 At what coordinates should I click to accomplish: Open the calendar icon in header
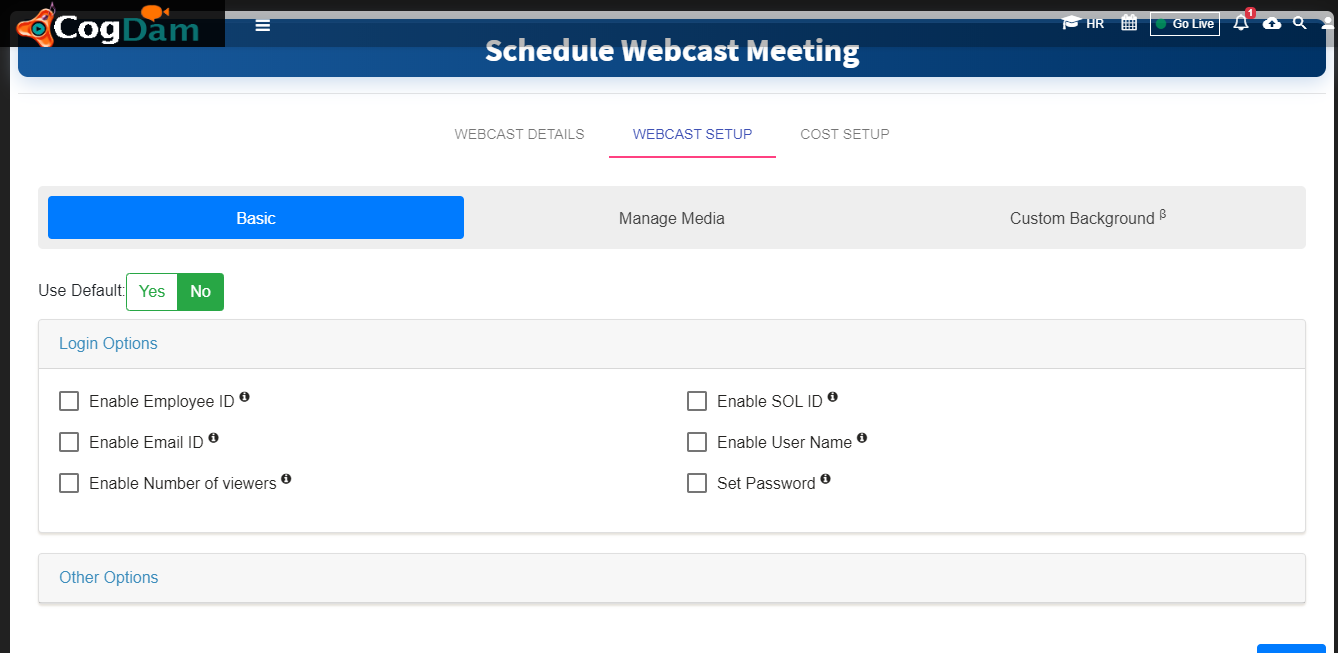[1129, 23]
